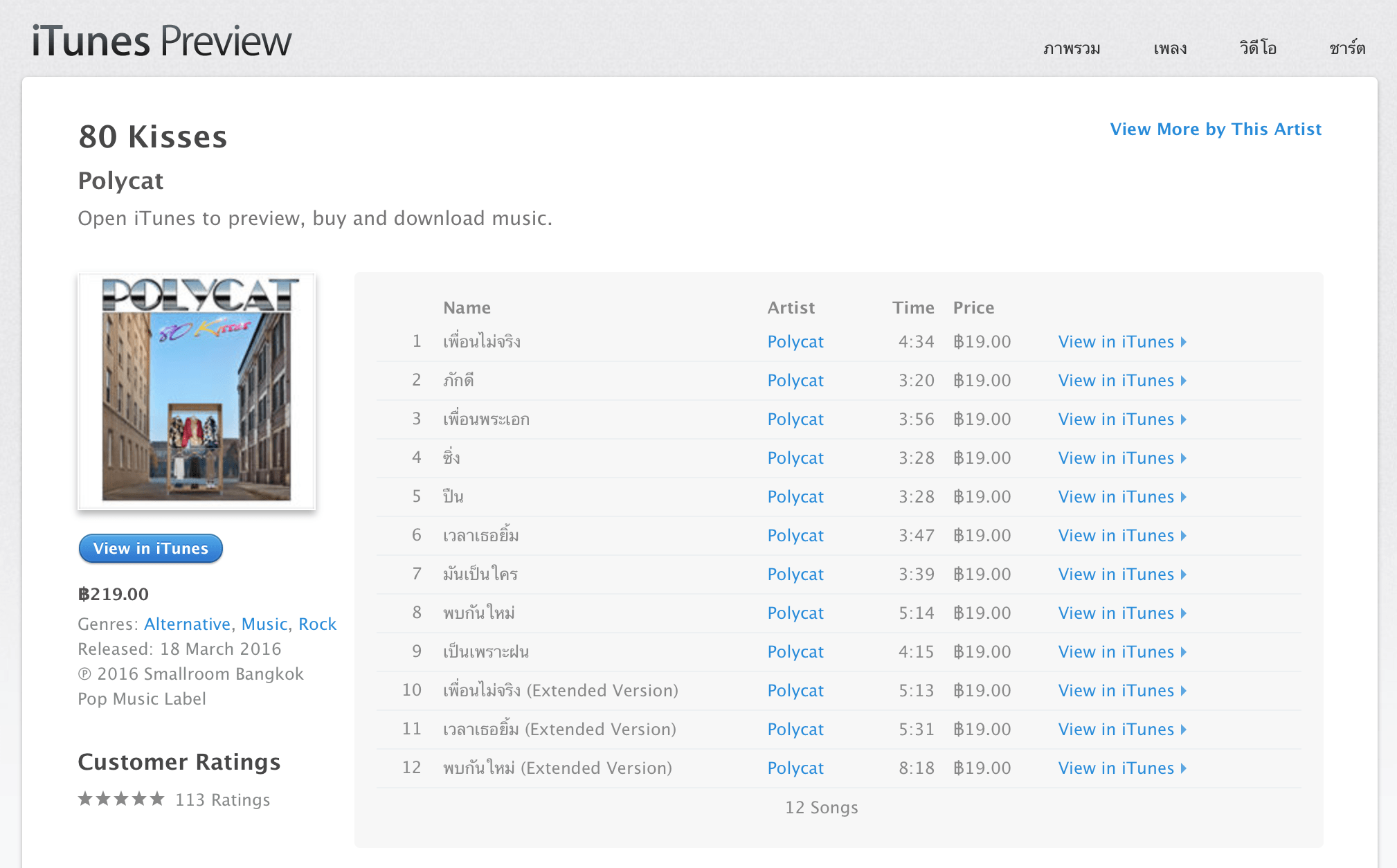Switch to the เพลง navigation tab
This screenshot has width=1397, height=868.
pos(1170,48)
